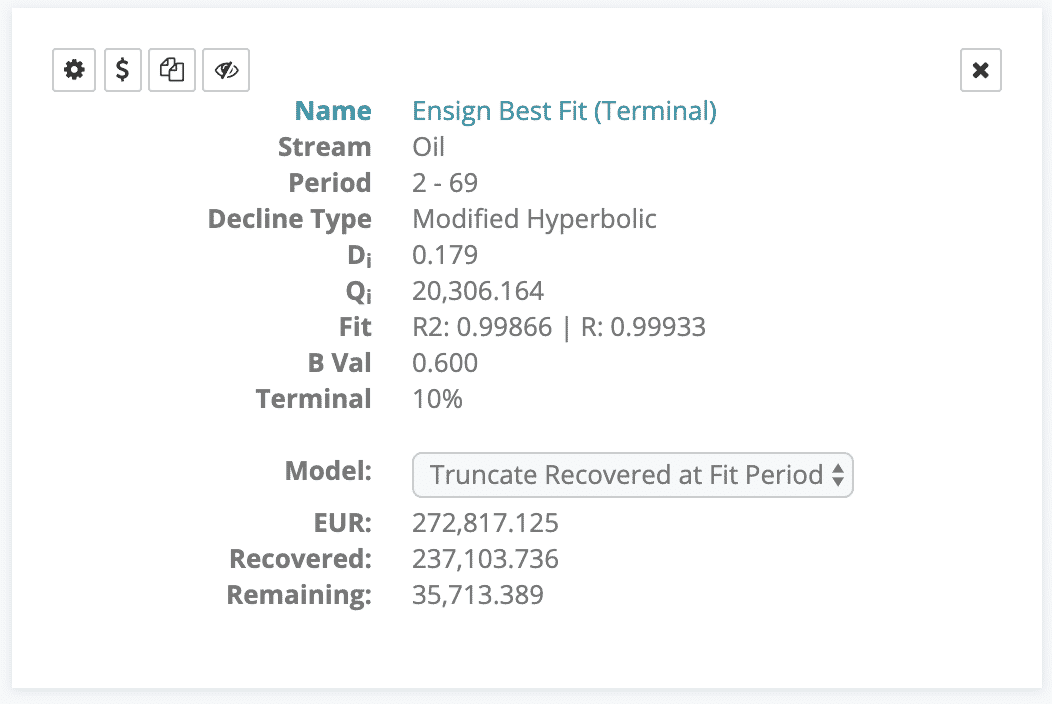The height and width of the screenshot is (704, 1052).
Task: Close the fit details panel
Action: (x=980, y=70)
